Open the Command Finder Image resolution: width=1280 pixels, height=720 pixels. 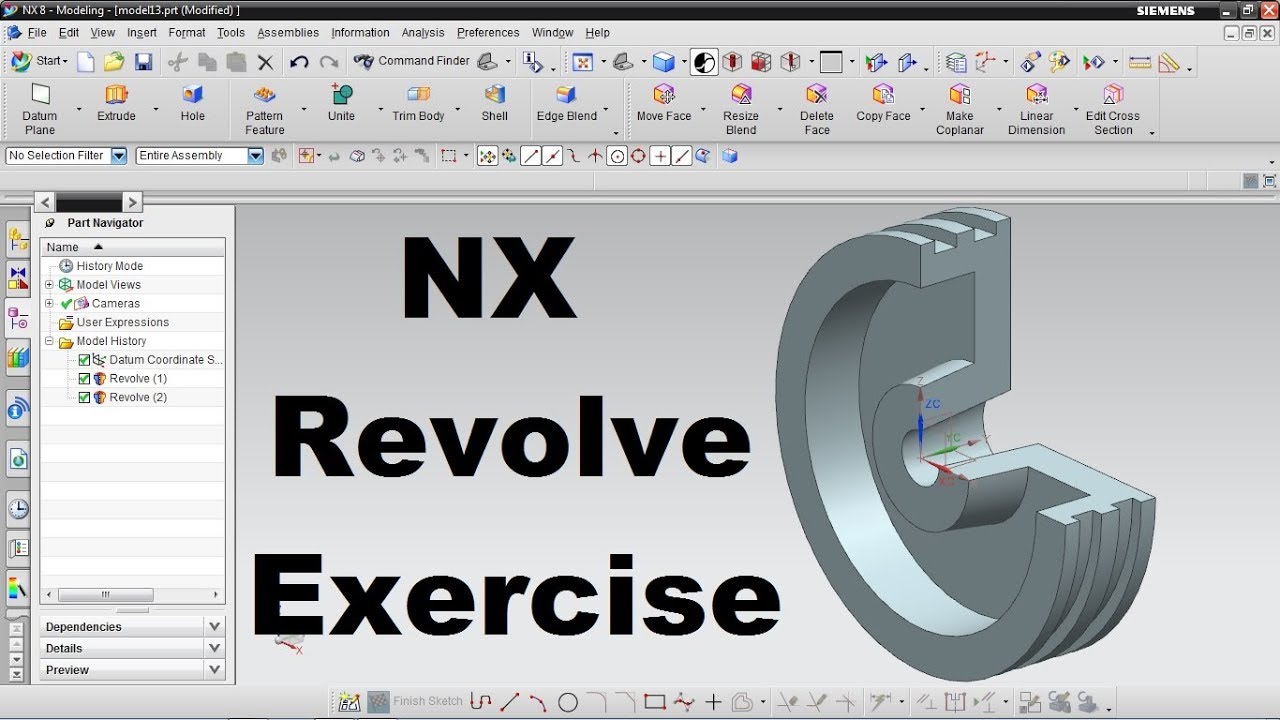tap(412, 61)
